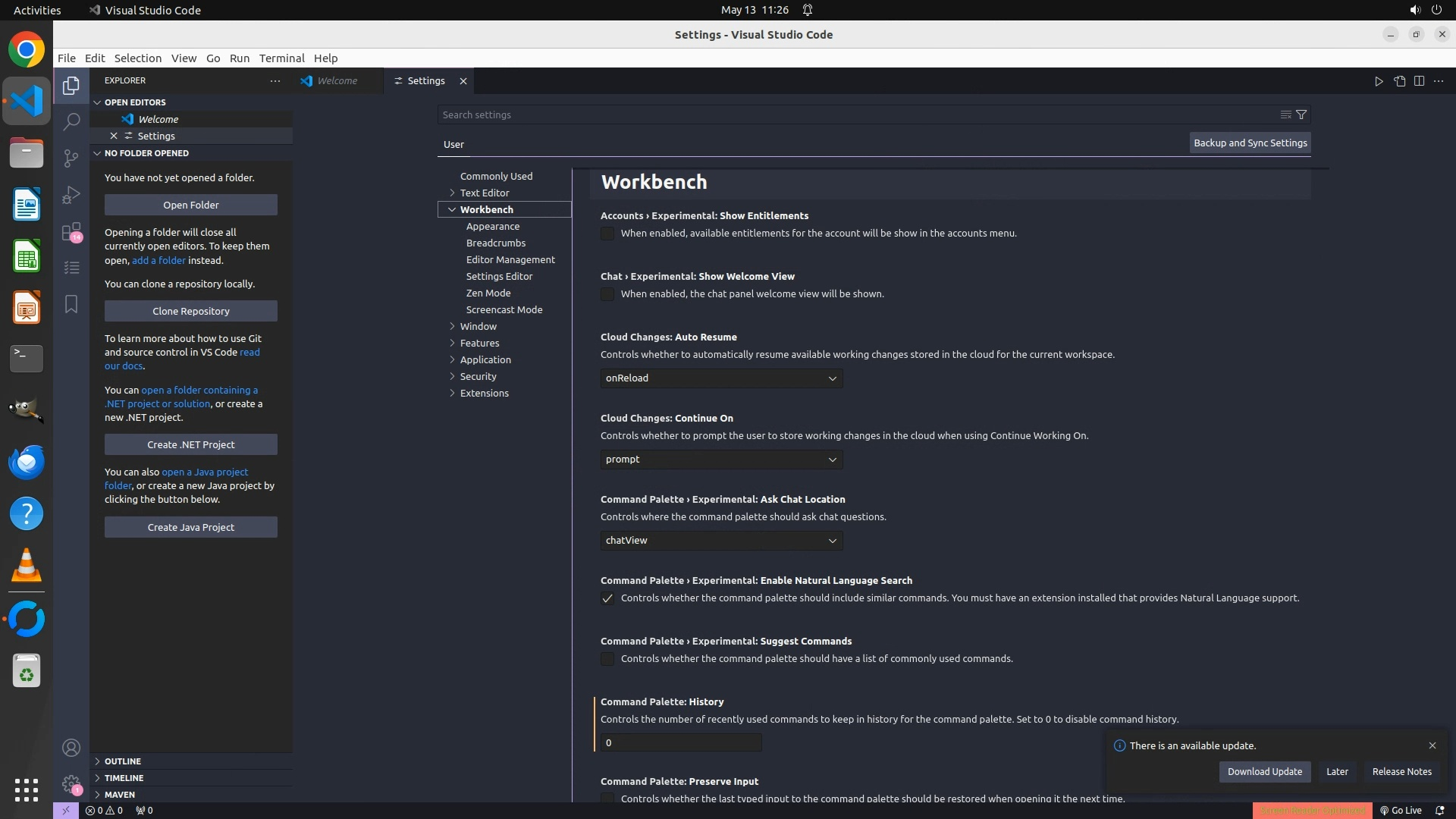Click the split editor right icon
This screenshot has height=819, width=1456.
pos(1419,81)
